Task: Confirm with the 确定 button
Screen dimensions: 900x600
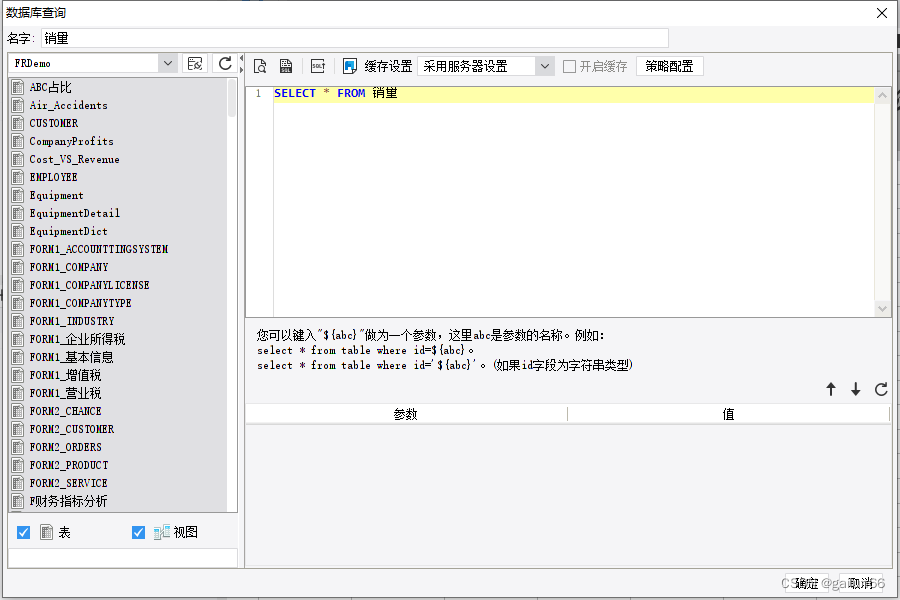Action: pyautogui.click(x=806, y=583)
